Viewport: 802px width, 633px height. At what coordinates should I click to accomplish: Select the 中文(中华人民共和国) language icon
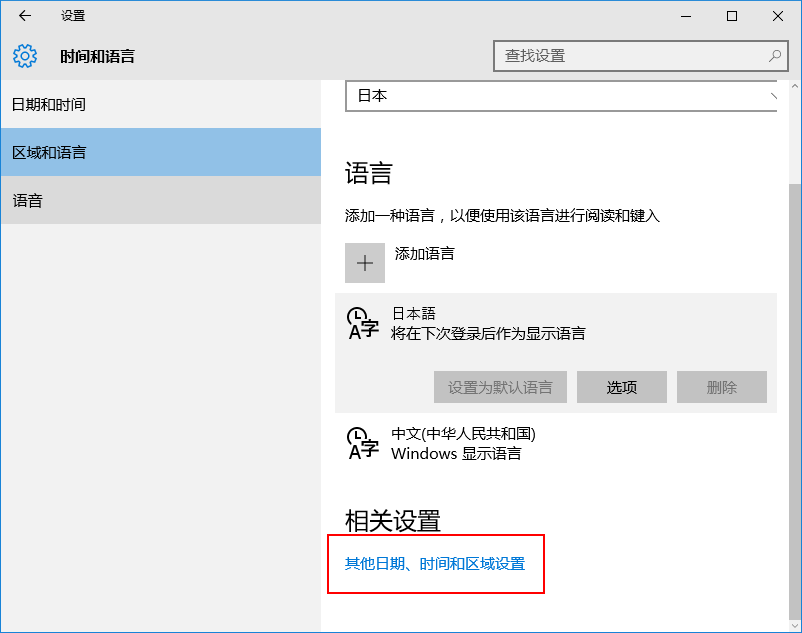point(362,443)
